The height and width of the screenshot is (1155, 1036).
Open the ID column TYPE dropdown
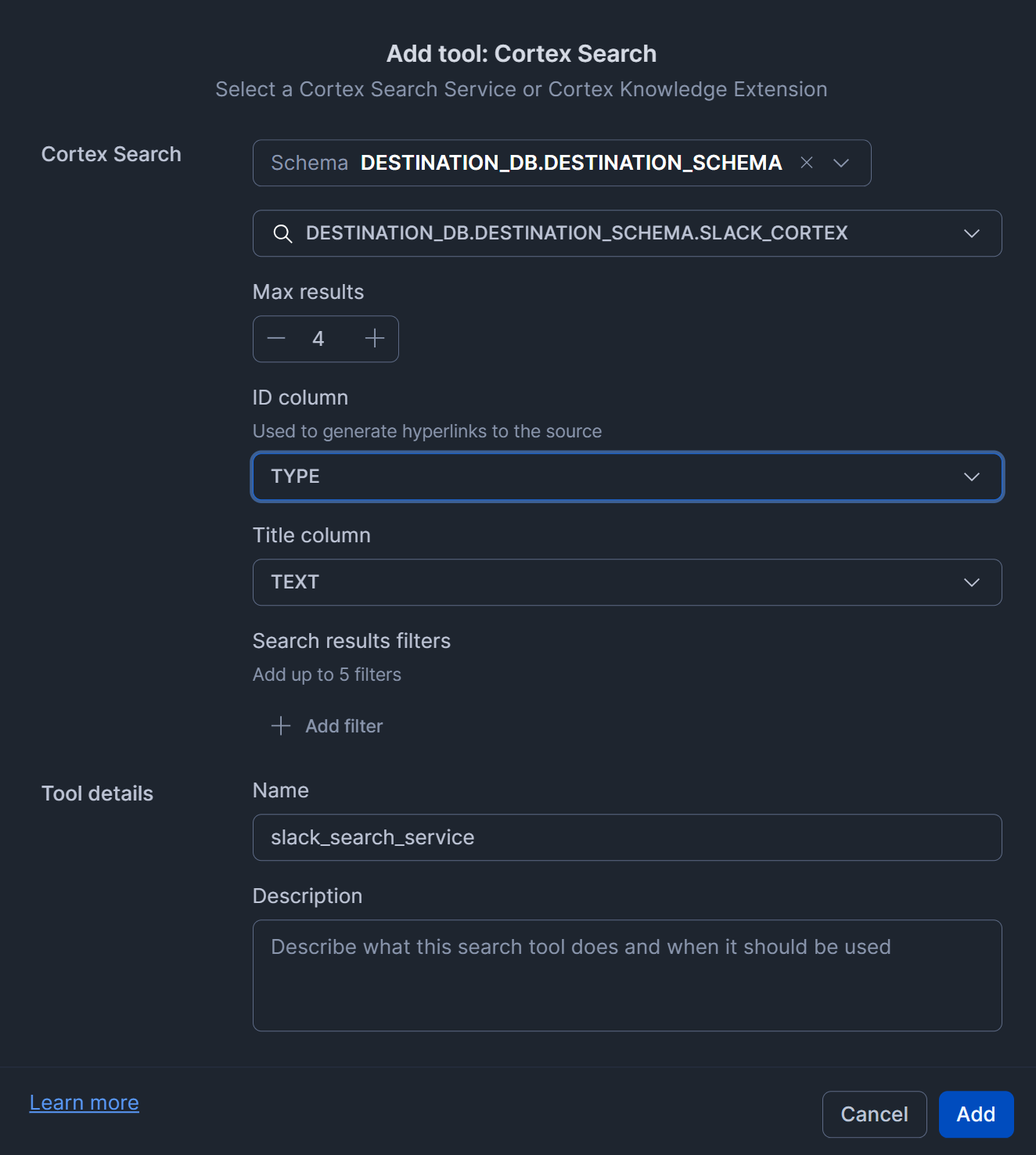(610, 477)
